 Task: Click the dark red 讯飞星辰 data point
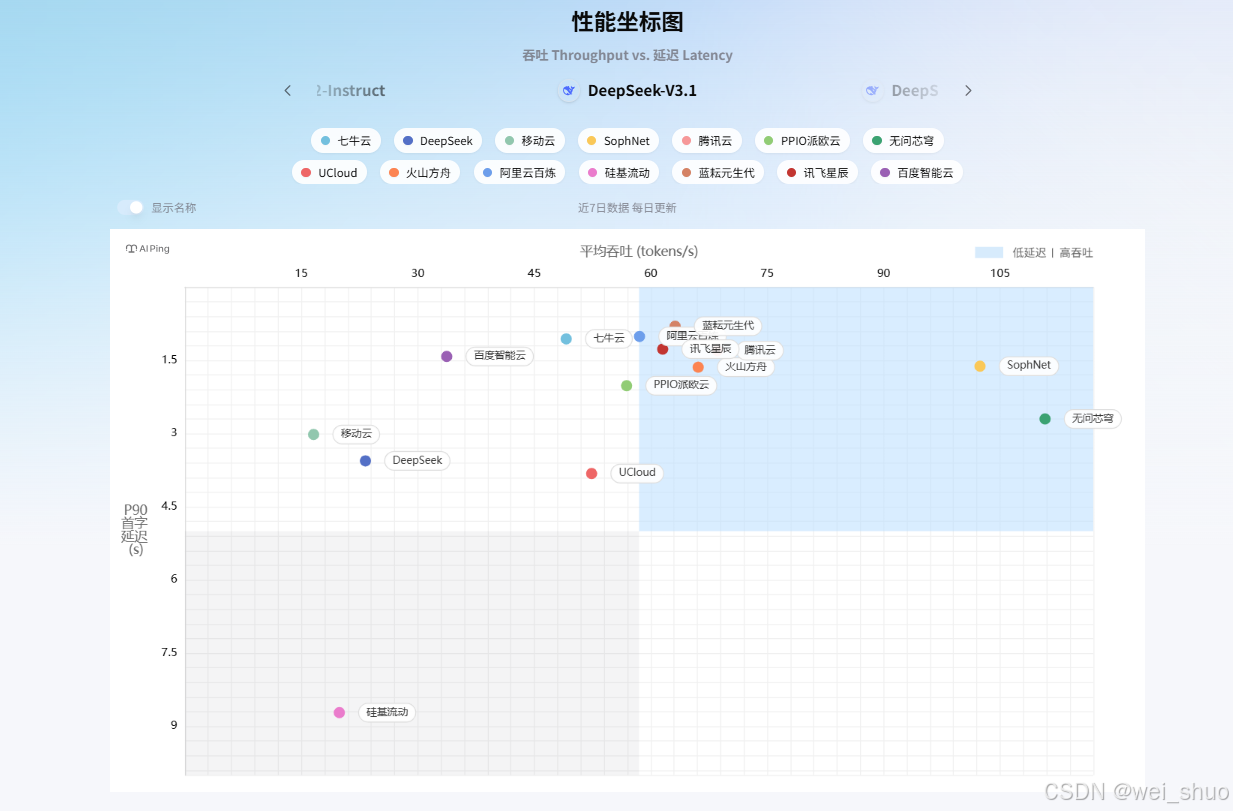coord(662,349)
